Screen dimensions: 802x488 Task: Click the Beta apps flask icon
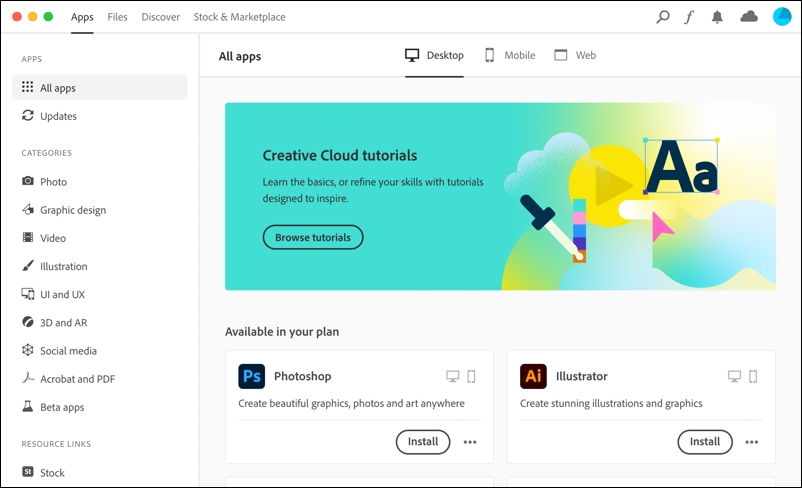click(28, 406)
